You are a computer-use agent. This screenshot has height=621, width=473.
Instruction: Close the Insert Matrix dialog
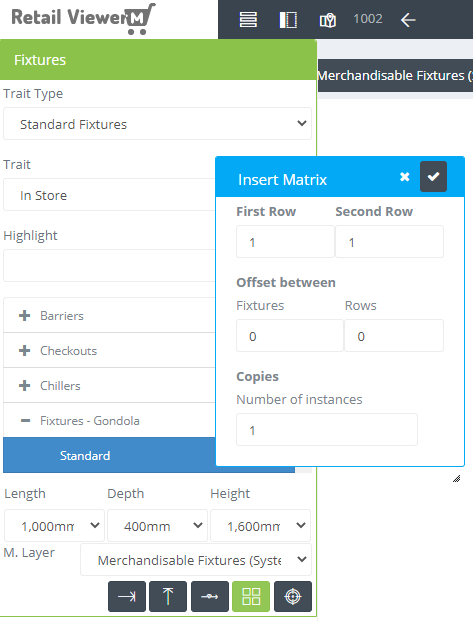click(404, 177)
